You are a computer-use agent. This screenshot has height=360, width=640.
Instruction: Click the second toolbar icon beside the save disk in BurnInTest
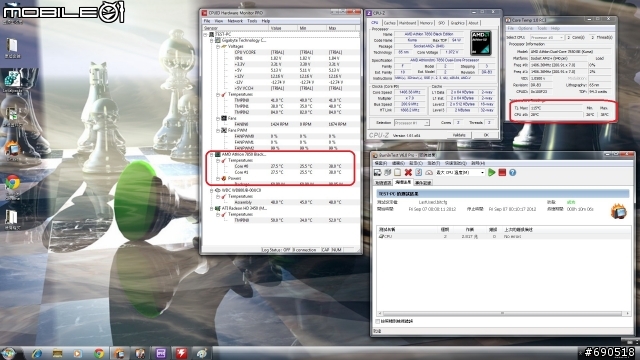[387, 173]
